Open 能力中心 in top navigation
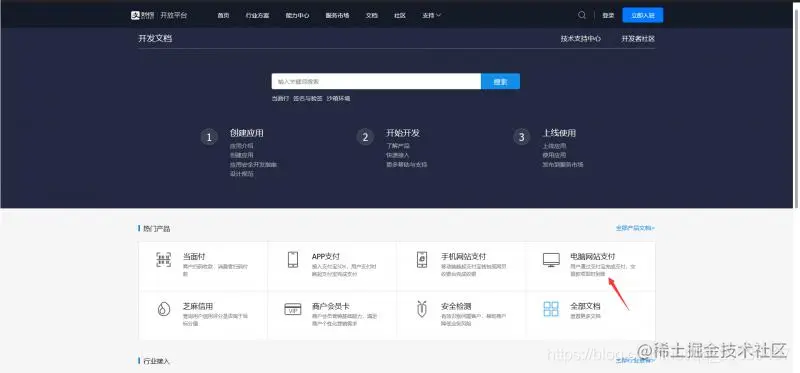The height and width of the screenshot is (373, 800). [x=297, y=15]
